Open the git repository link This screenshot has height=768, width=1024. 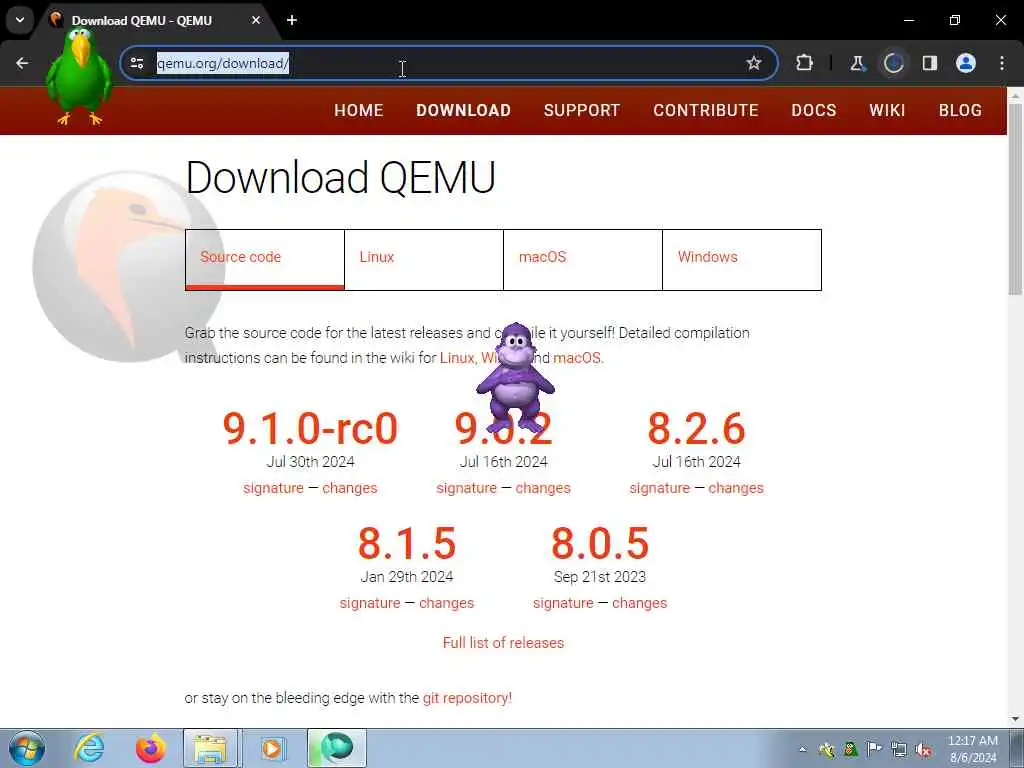(468, 698)
